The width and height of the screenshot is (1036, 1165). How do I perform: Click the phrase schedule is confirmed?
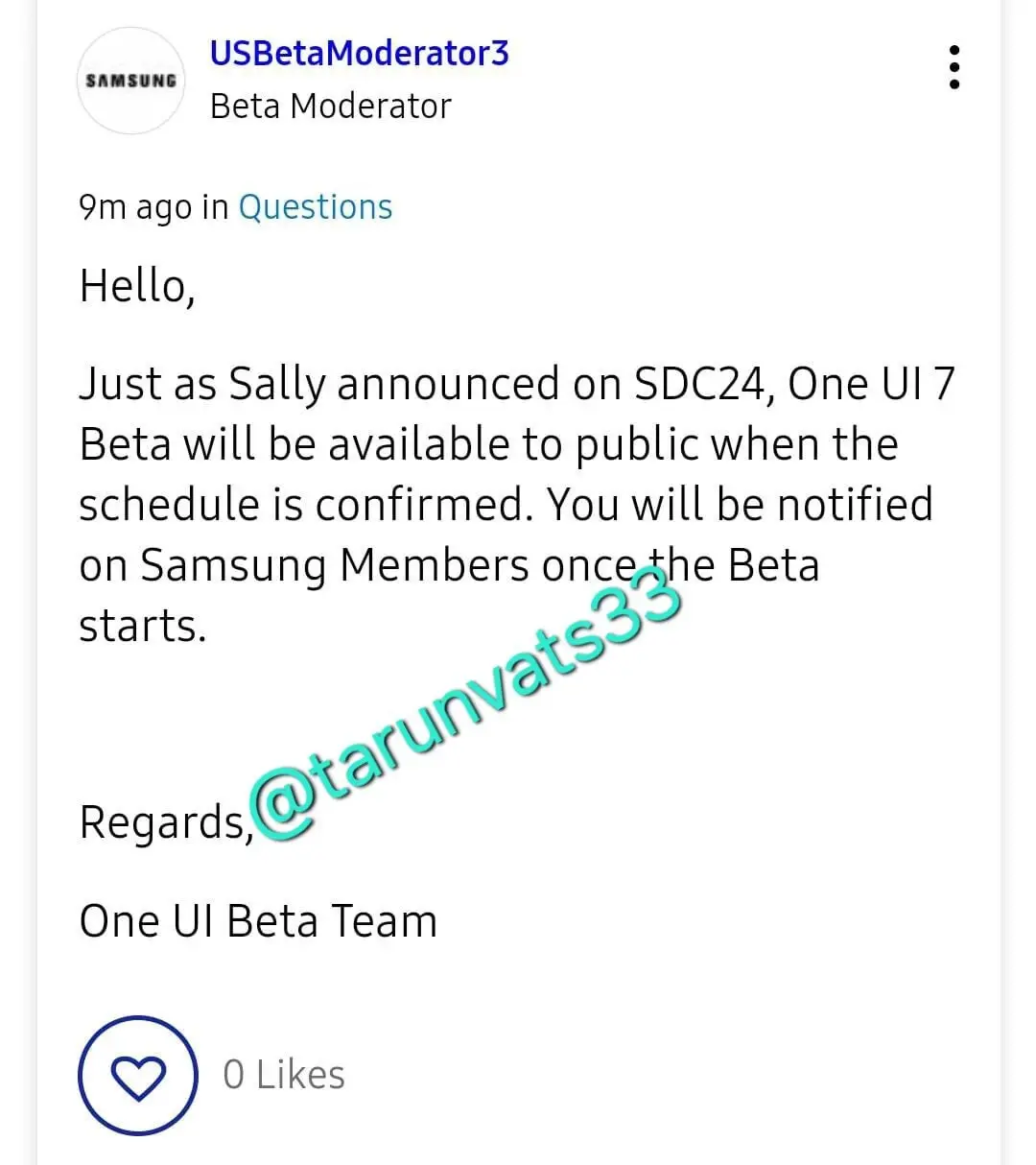coord(305,505)
